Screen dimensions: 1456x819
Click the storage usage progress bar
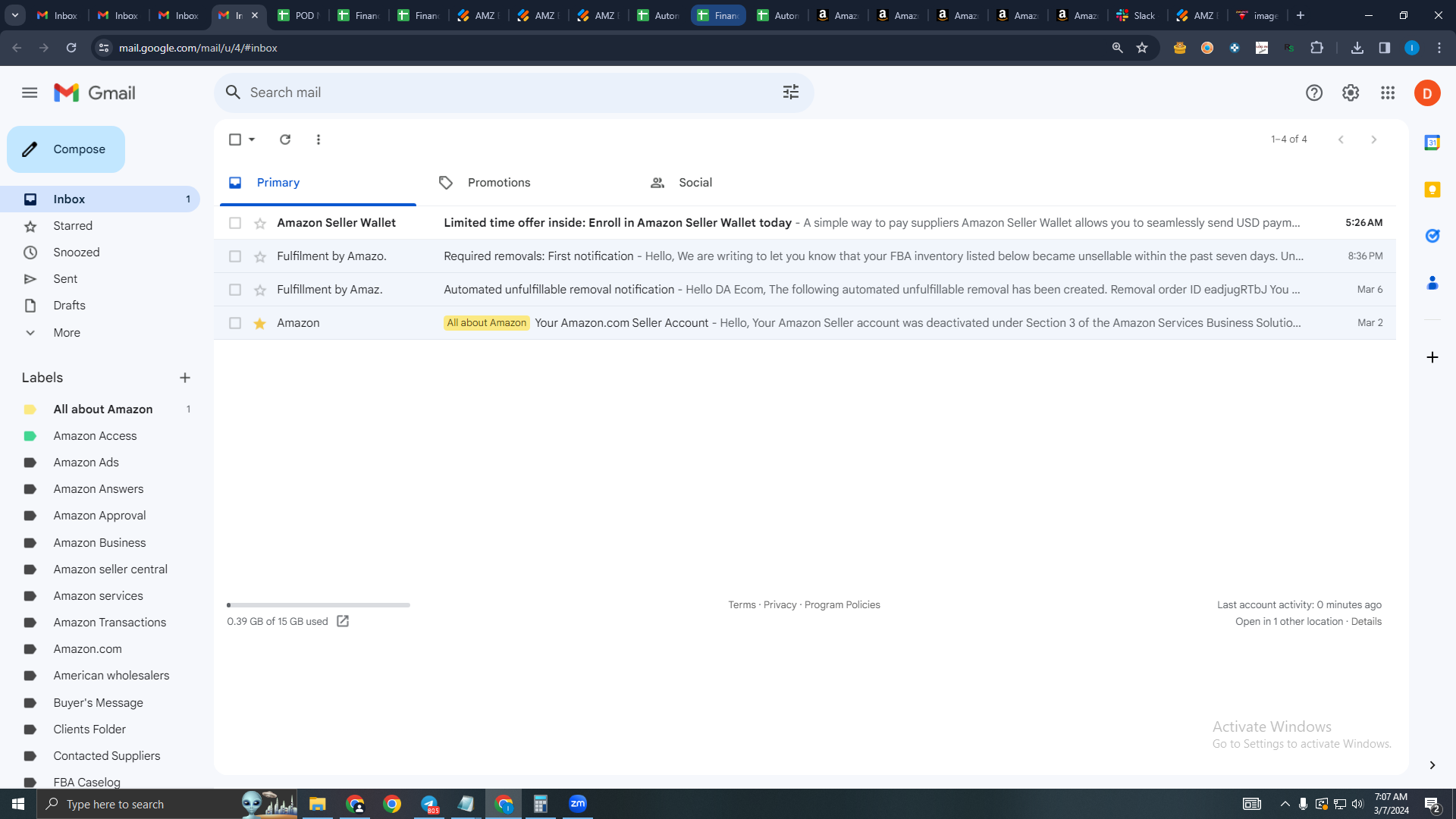coord(318,605)
